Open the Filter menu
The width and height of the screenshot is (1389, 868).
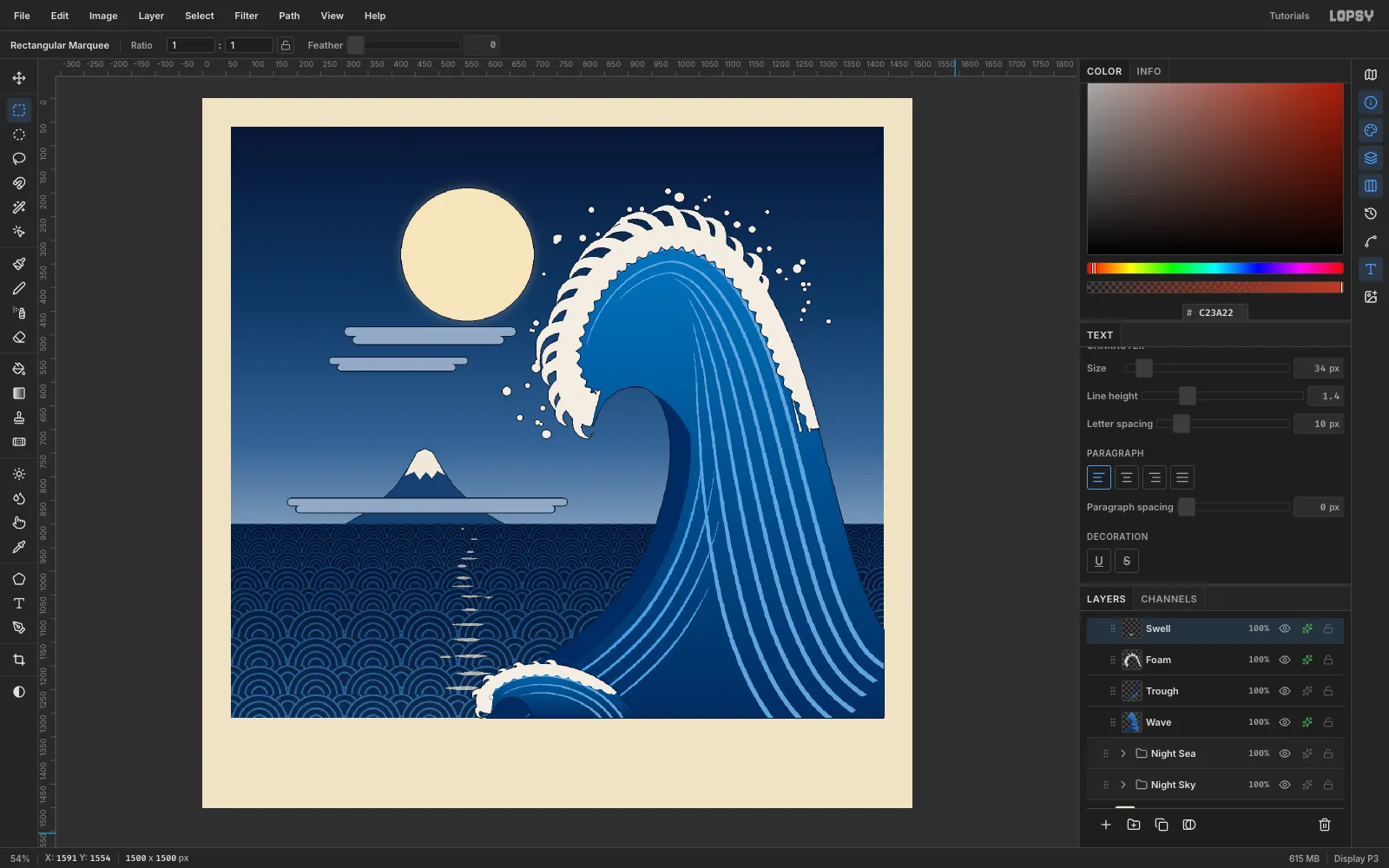tap(247, 16)
